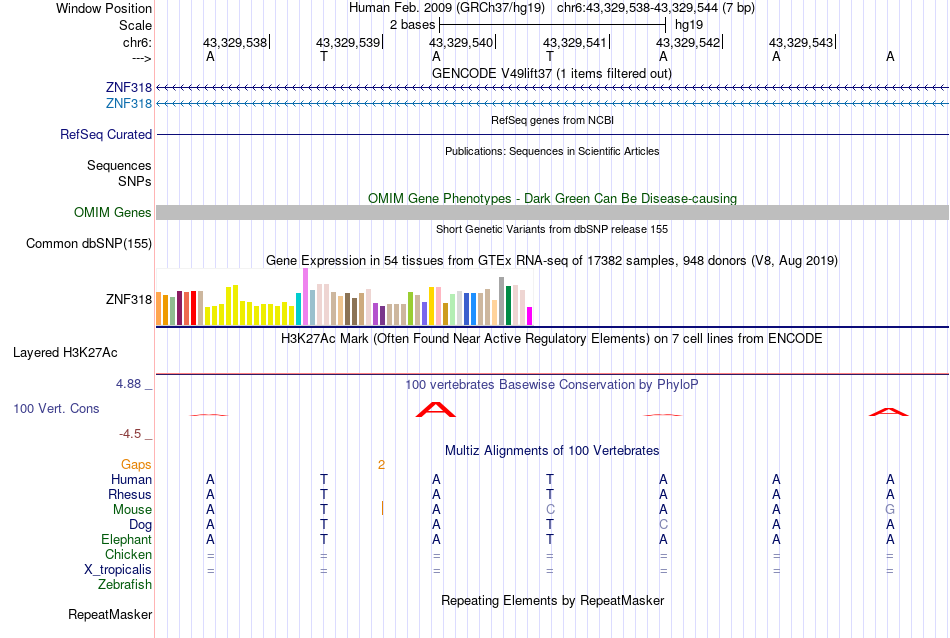Click the orange Gaps row label

[x=136, y=464]
